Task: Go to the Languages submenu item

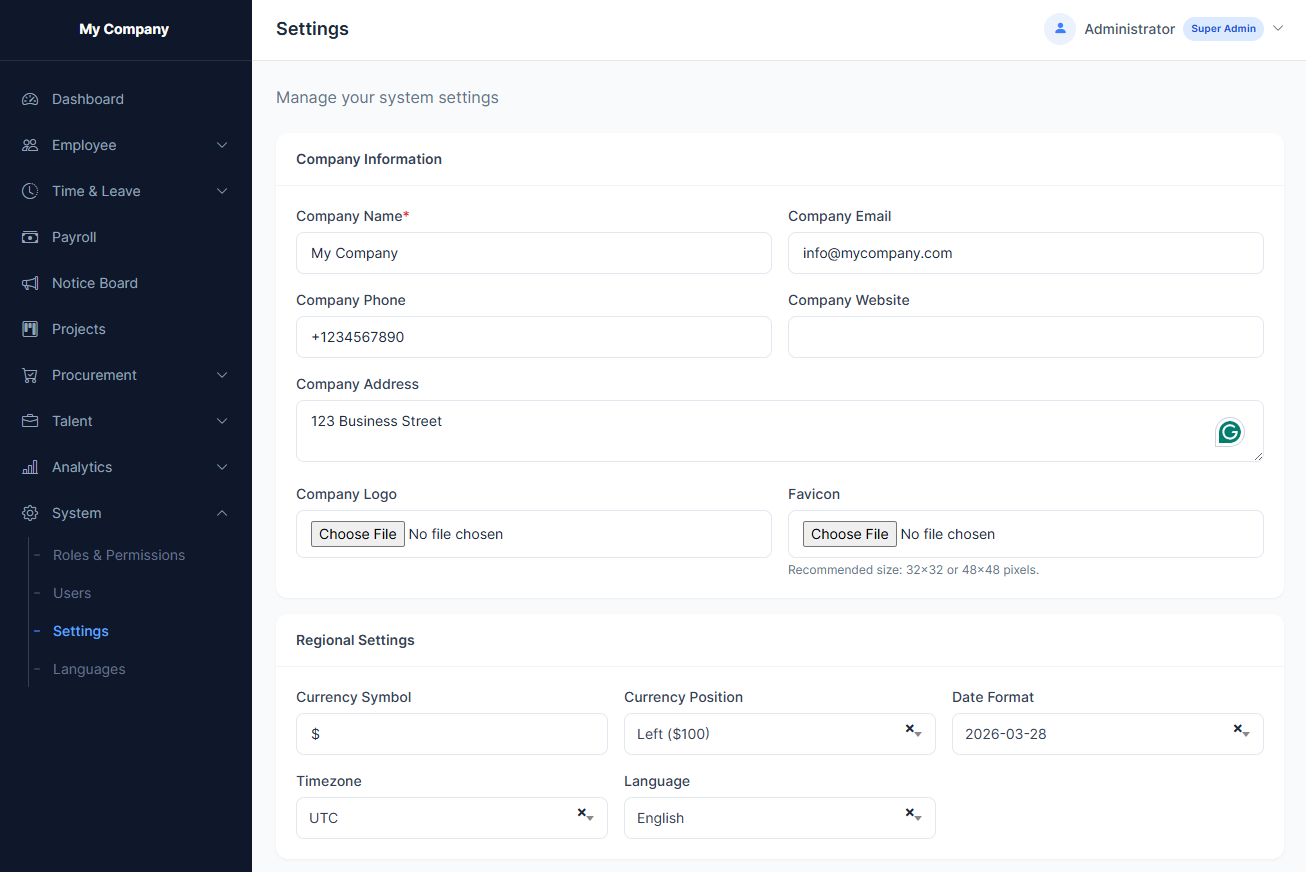Action: pyautogui.click(x=89, y=669)
